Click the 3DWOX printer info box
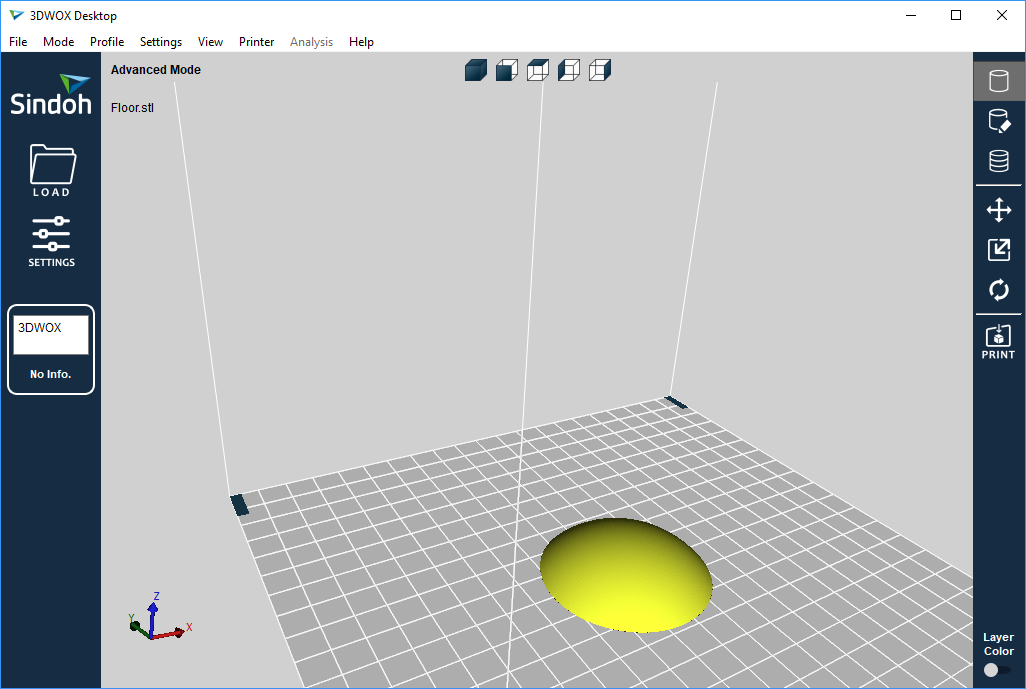Screen dimensions: 1026x689 click(x=51, y=349)
